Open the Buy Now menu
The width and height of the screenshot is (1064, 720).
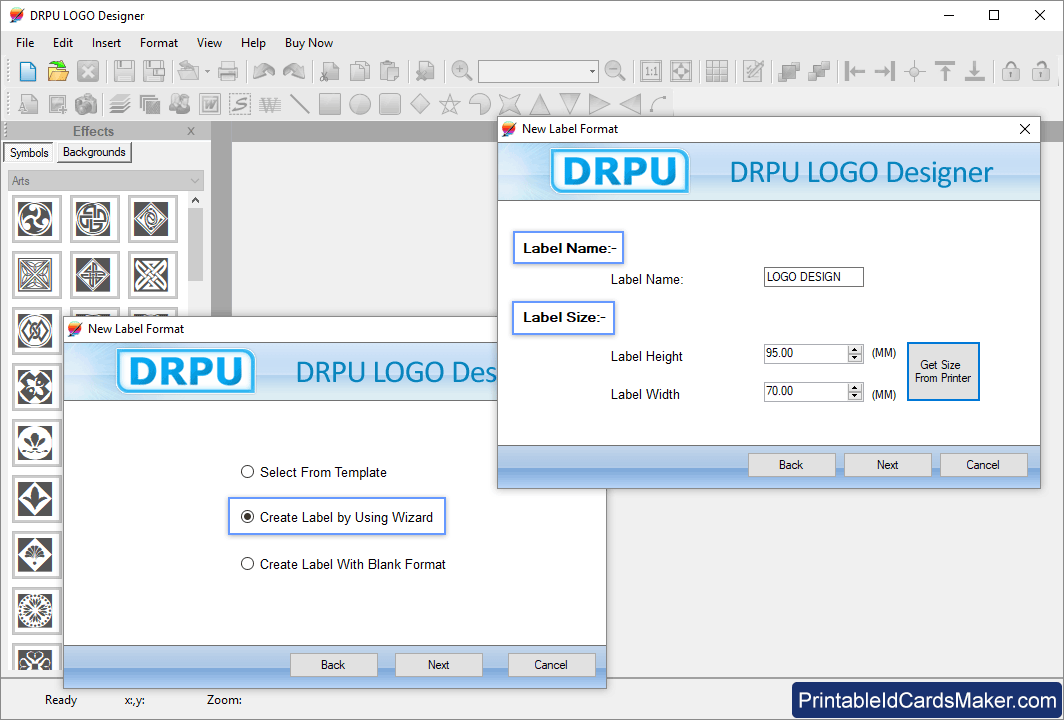309,43
